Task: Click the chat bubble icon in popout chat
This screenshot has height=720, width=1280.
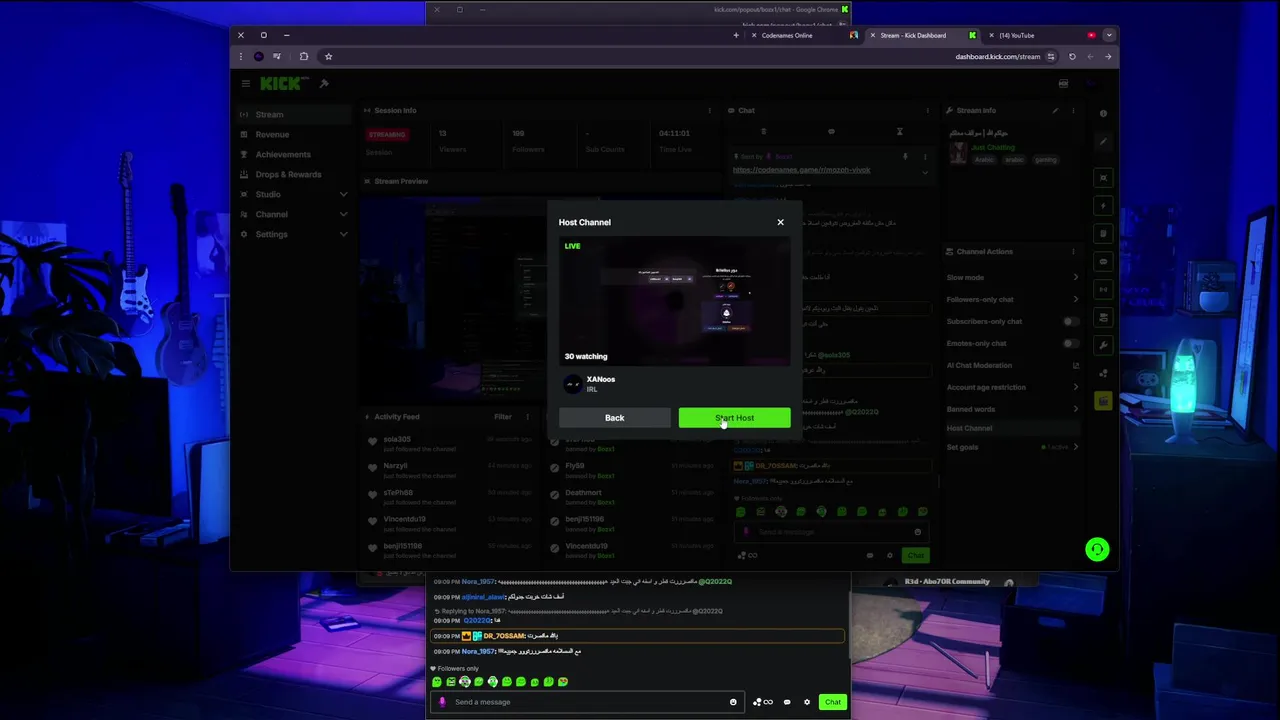Action: (787, 702)
